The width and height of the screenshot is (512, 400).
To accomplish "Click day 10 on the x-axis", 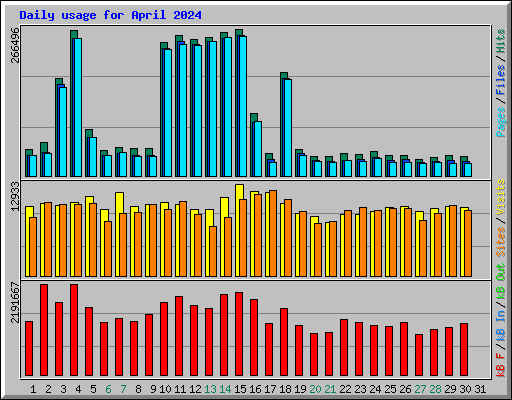I will point(165,389).
